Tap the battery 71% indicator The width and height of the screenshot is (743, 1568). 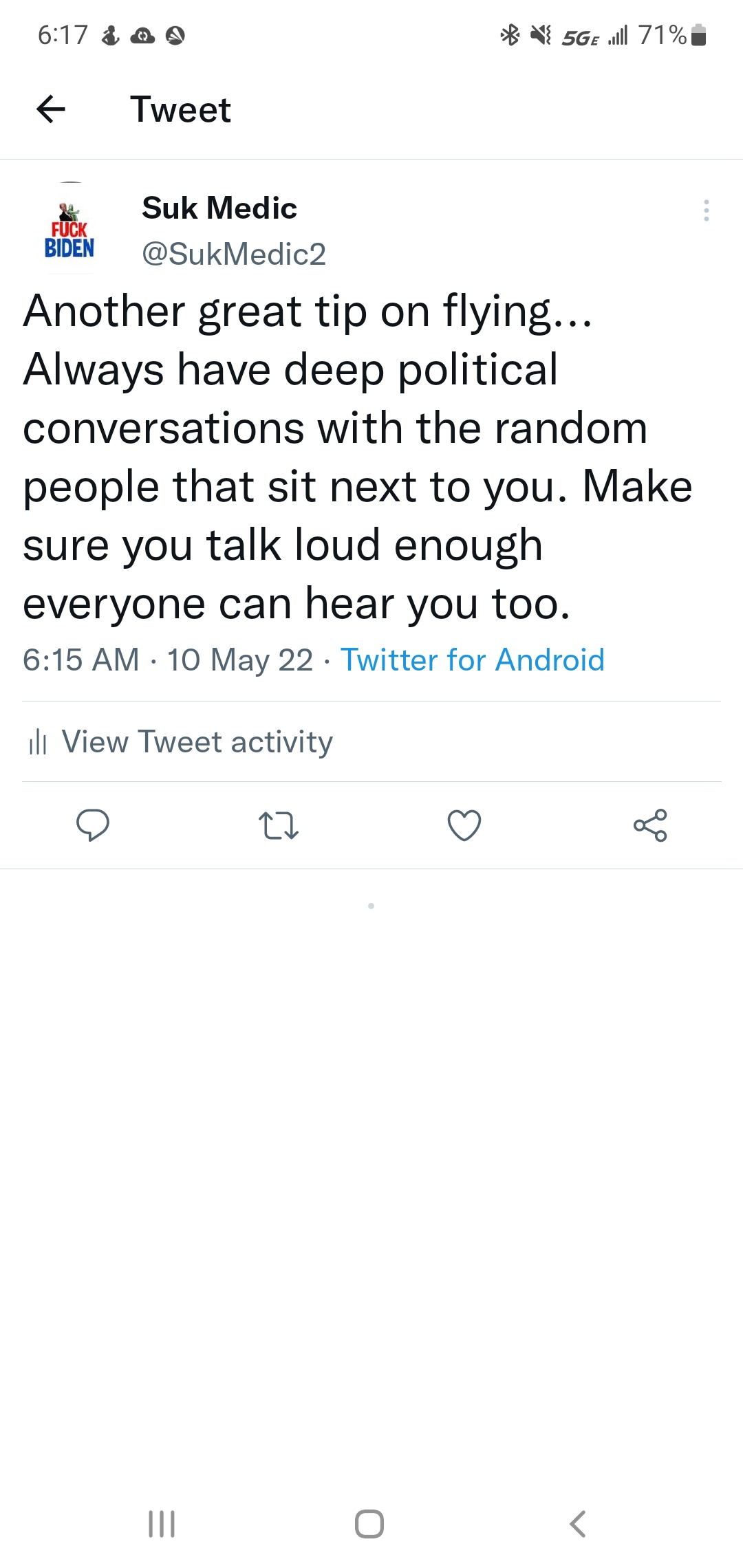[x=672, y=34]
